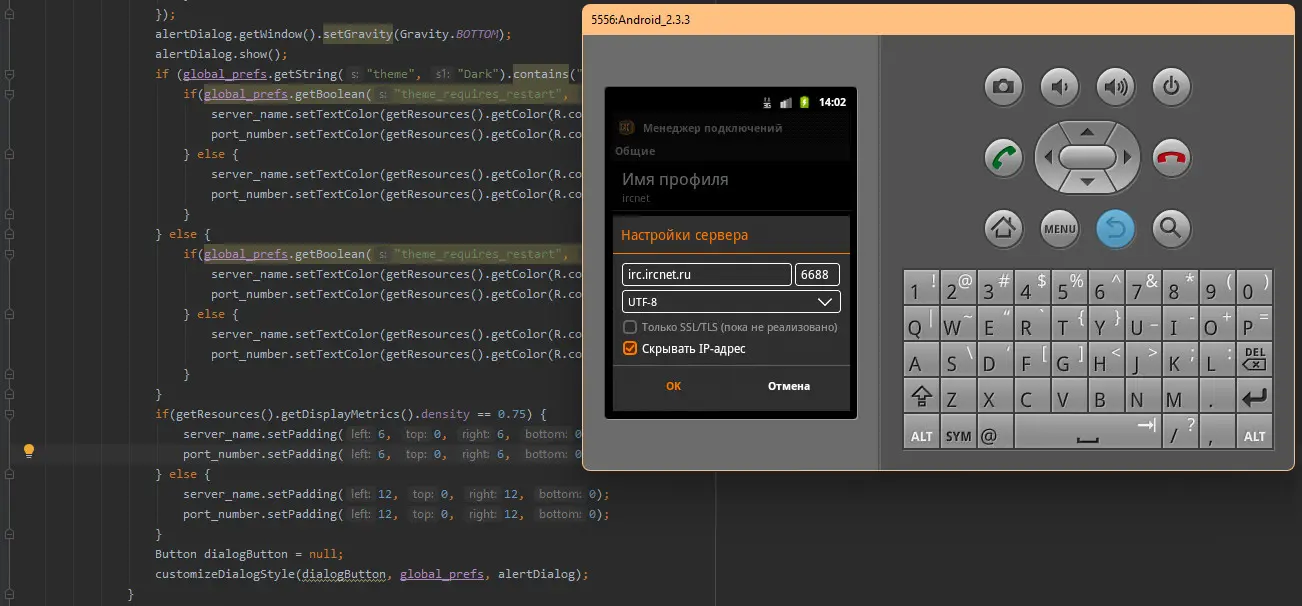Click the D-pad center select button
The width and height of the screenshot is (1302, 606).
(1087, 158)
